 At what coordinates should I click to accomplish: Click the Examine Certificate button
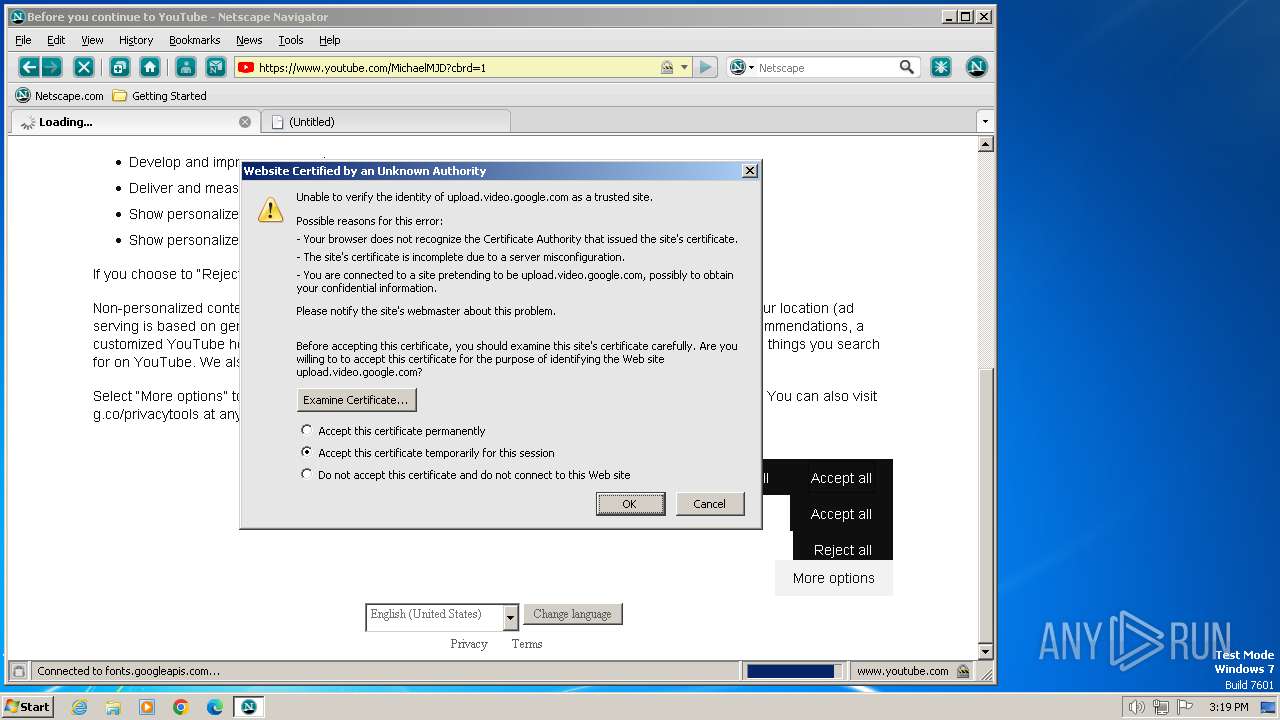(357, 400)
